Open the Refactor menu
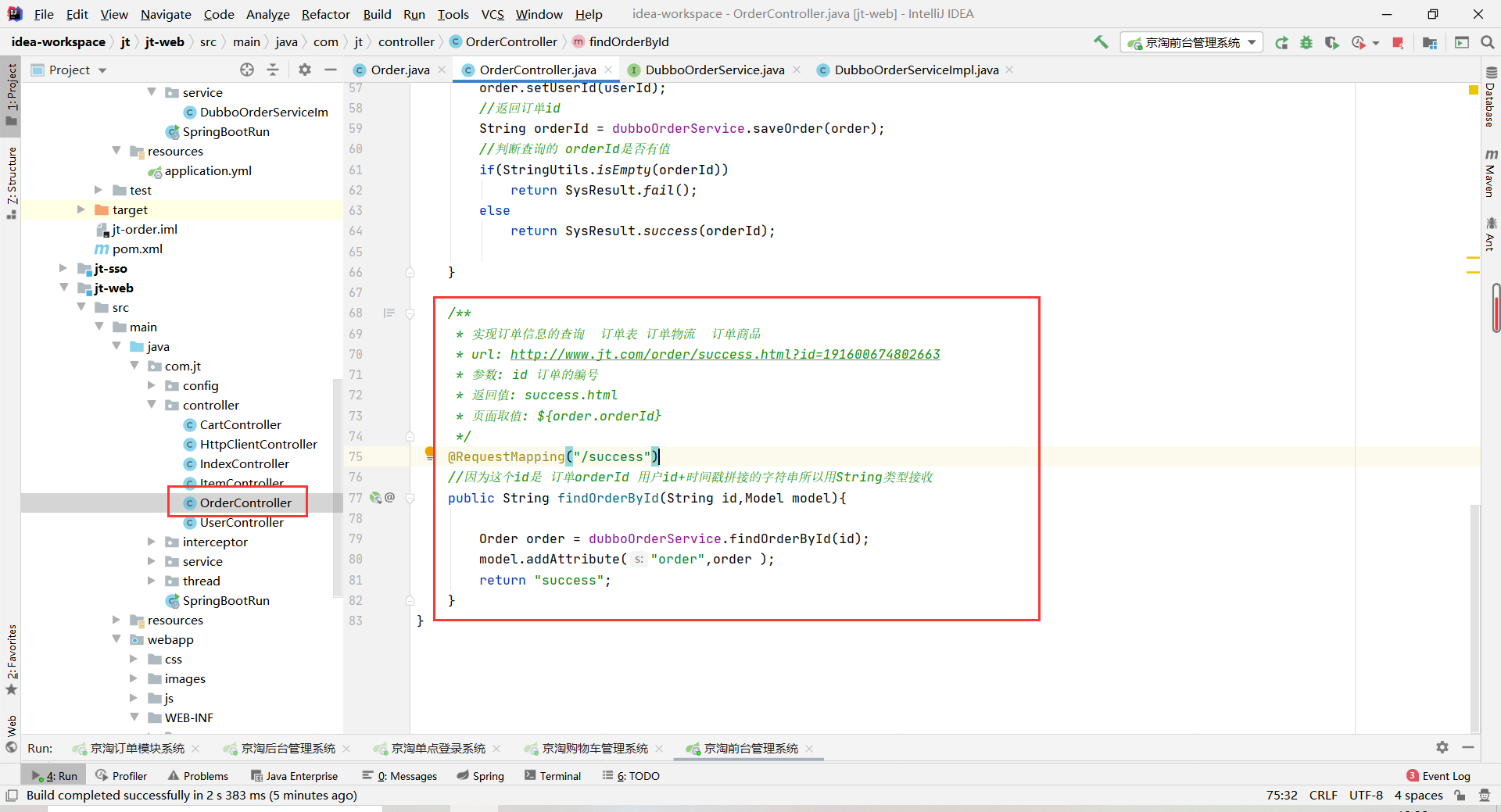Screen dimensions: 1501x812 pyautogui.click(x=325, y=14)
